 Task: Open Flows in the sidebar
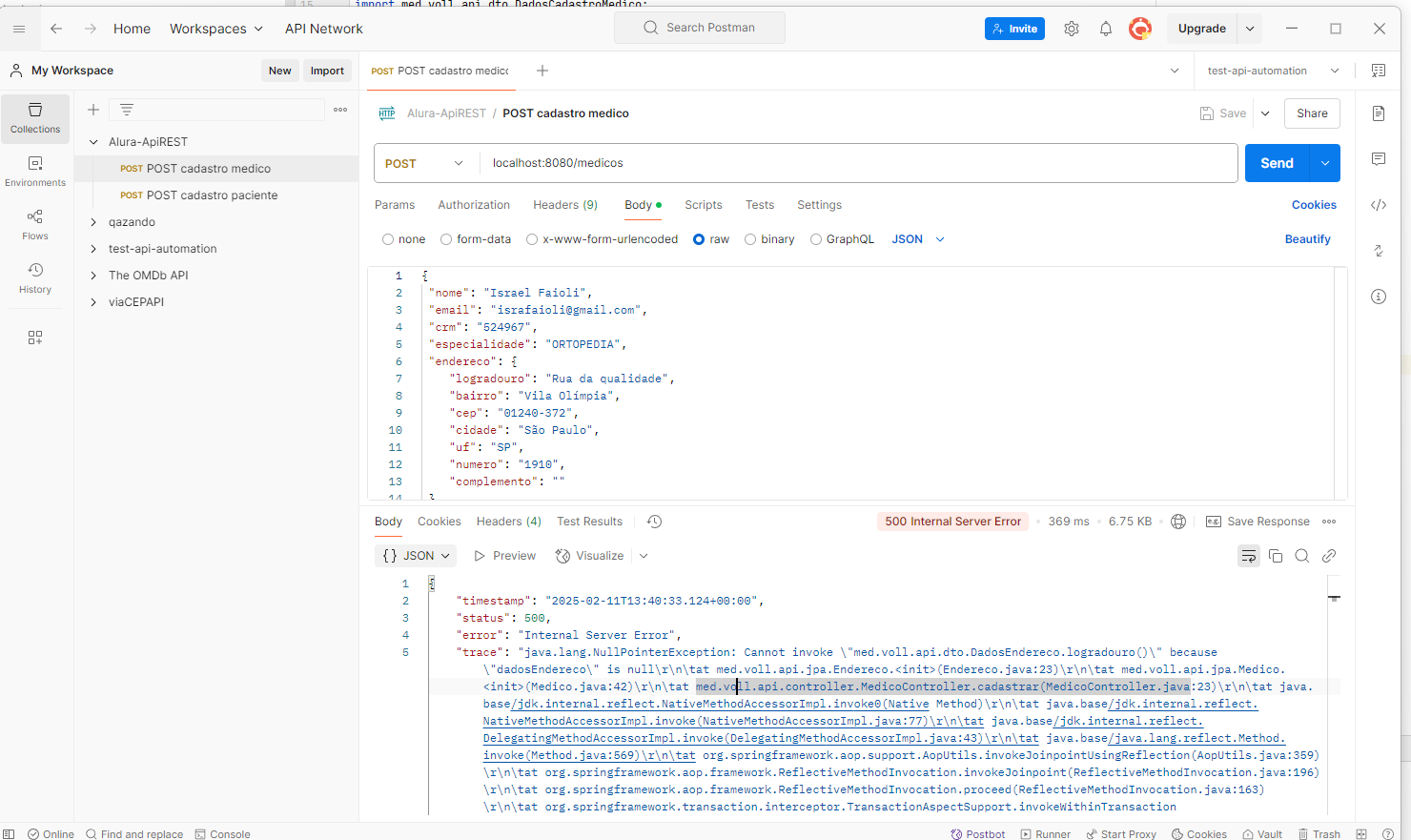(x=35, y=225)
